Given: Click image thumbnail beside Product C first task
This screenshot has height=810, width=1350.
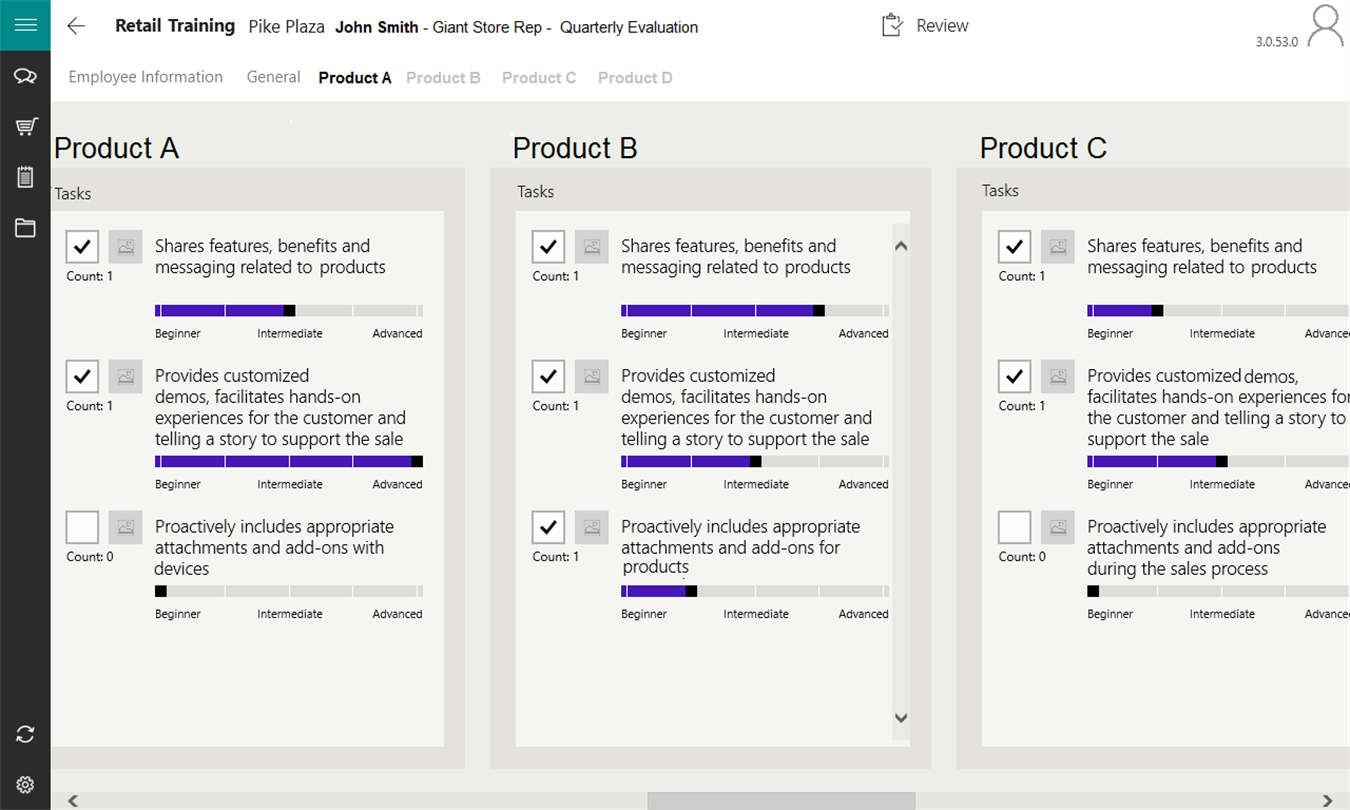Looking at the screenshot, I should (x=1058, y=246).
